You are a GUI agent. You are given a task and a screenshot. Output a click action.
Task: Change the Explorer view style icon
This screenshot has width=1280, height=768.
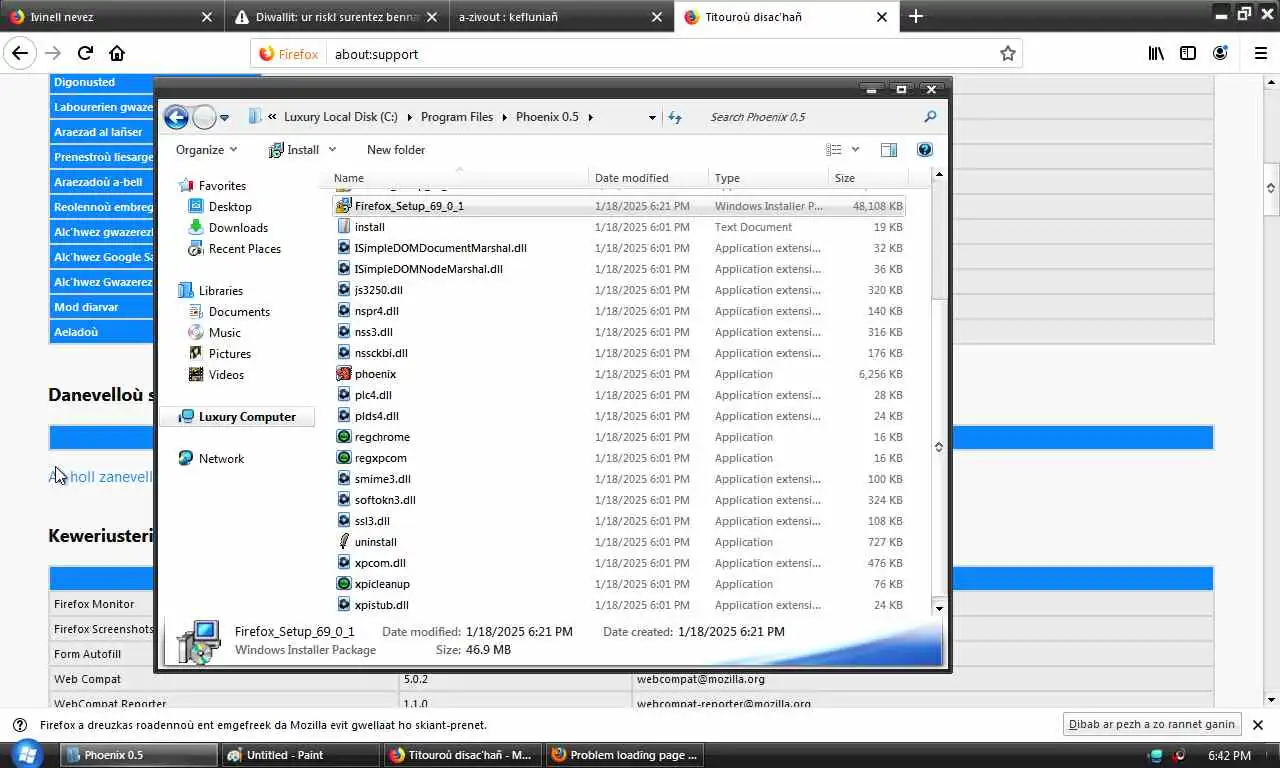(834, 150)
